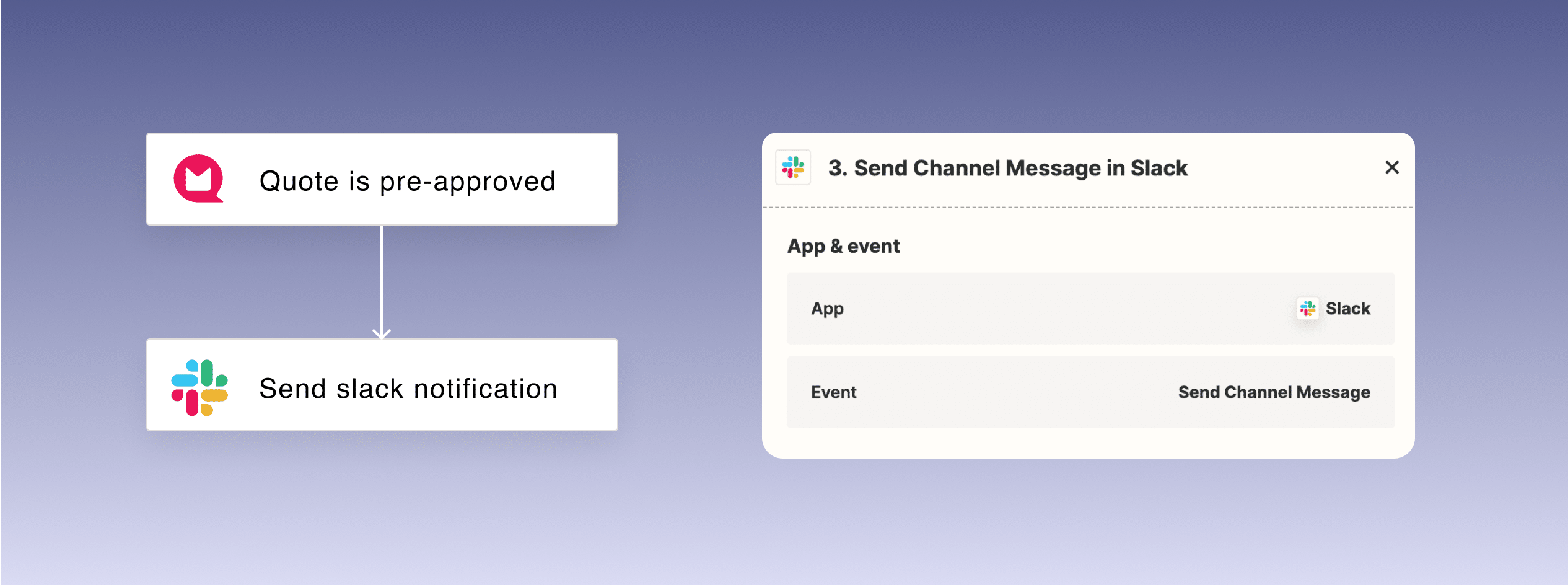
Task: Click the 'App & event' section heading
Action: click(x=843, y=246)
